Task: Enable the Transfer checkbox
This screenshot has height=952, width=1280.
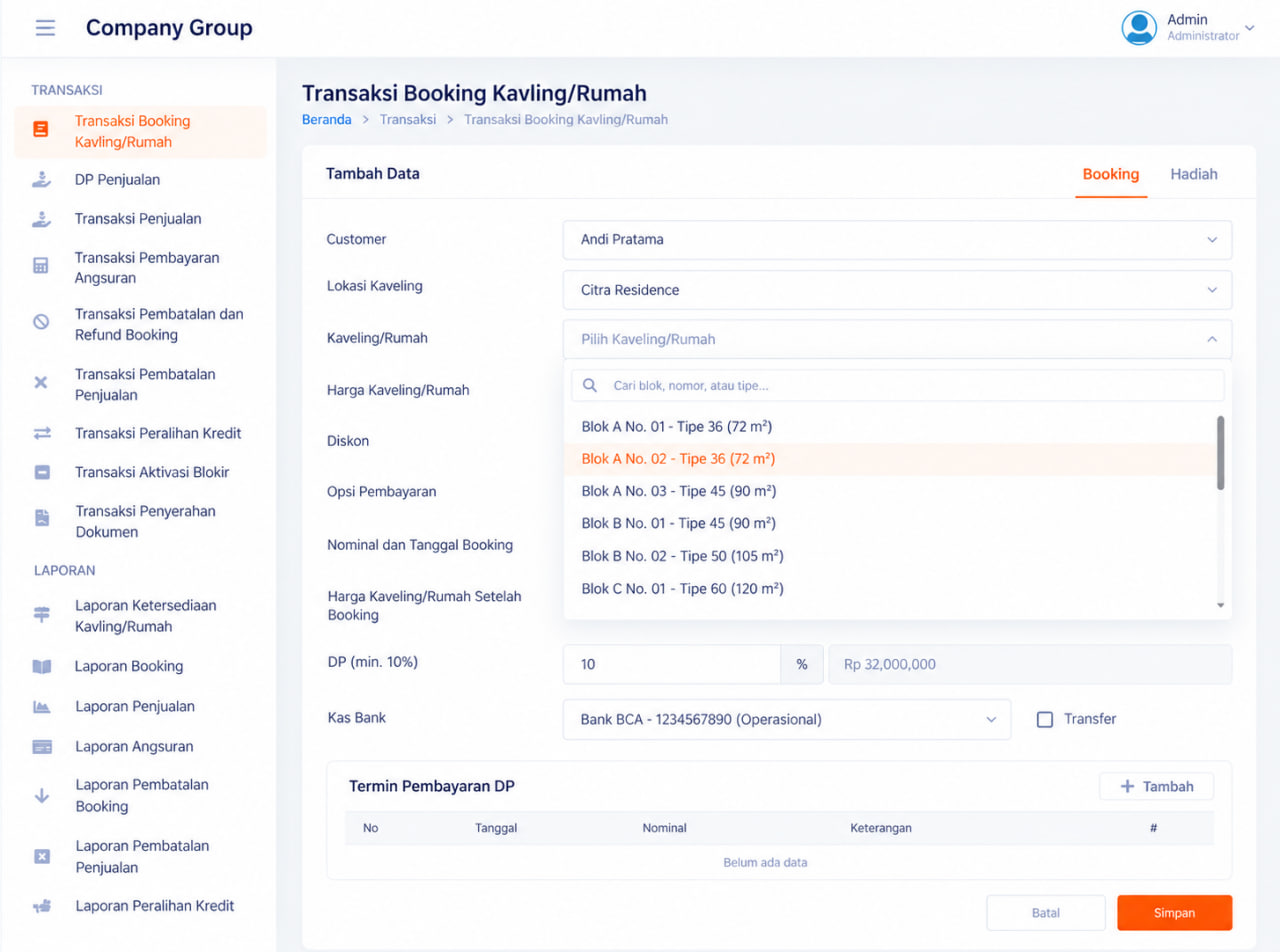Action: (1045, 719)
